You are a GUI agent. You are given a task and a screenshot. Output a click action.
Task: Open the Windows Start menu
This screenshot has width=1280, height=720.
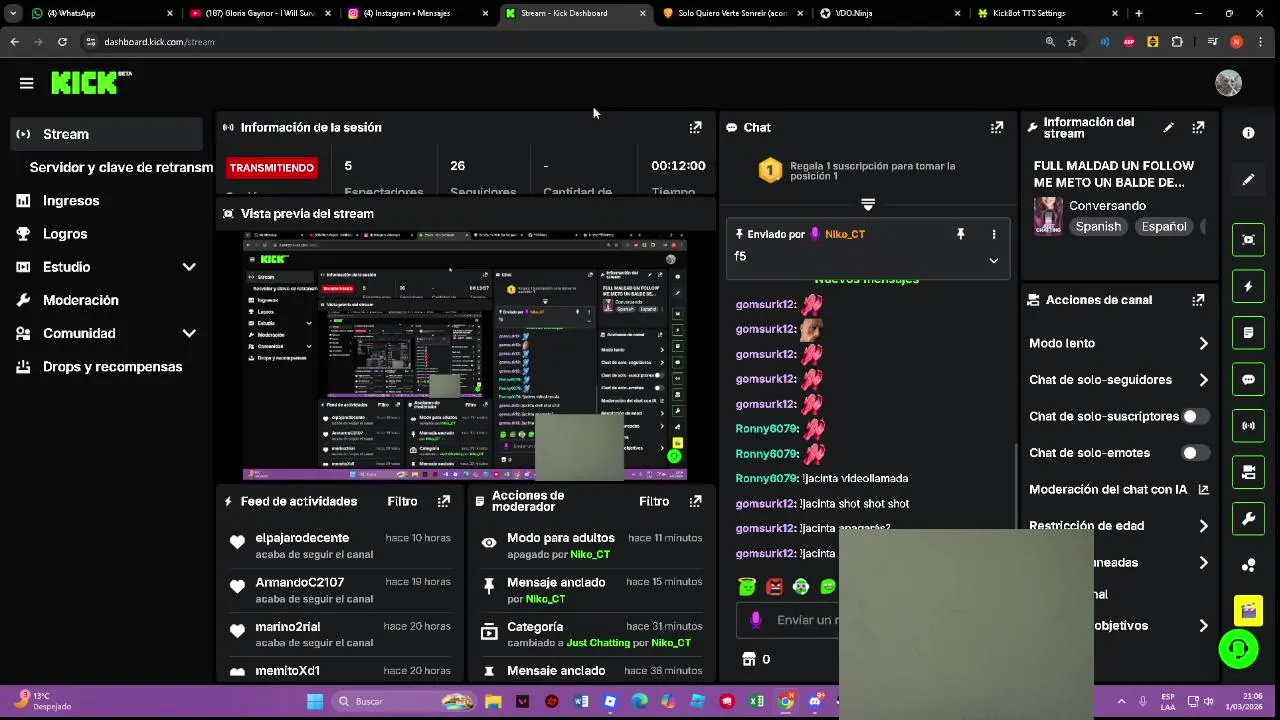click(315, 701)
